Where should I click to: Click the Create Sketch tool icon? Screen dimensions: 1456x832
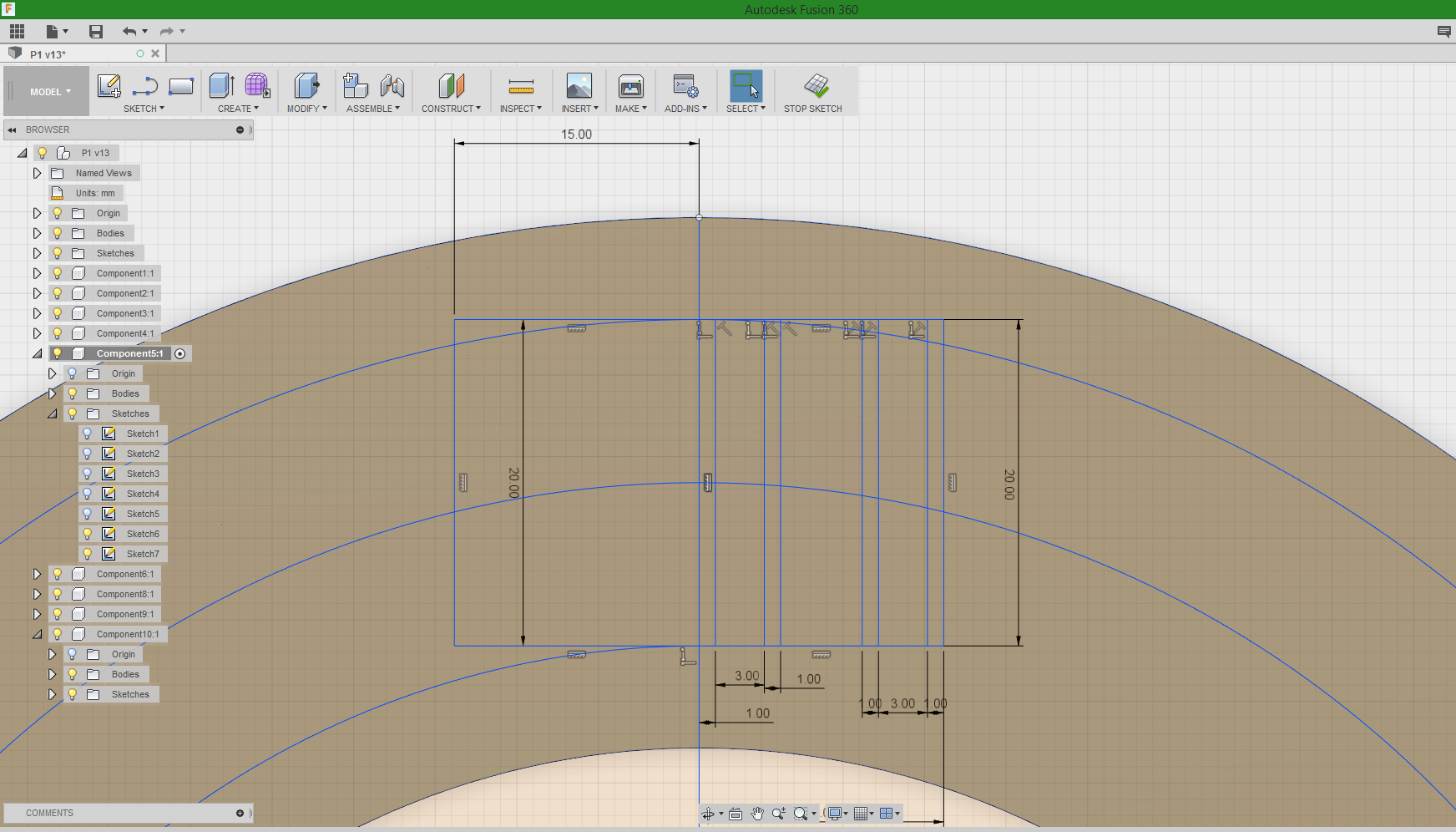coord(109,86)
